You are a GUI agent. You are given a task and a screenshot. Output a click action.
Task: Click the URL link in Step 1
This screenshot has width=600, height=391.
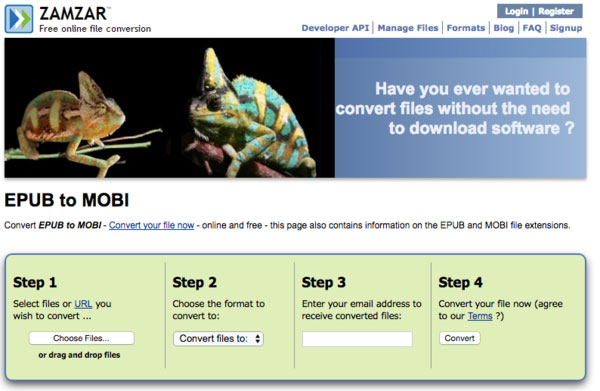[x=83, y=304]
